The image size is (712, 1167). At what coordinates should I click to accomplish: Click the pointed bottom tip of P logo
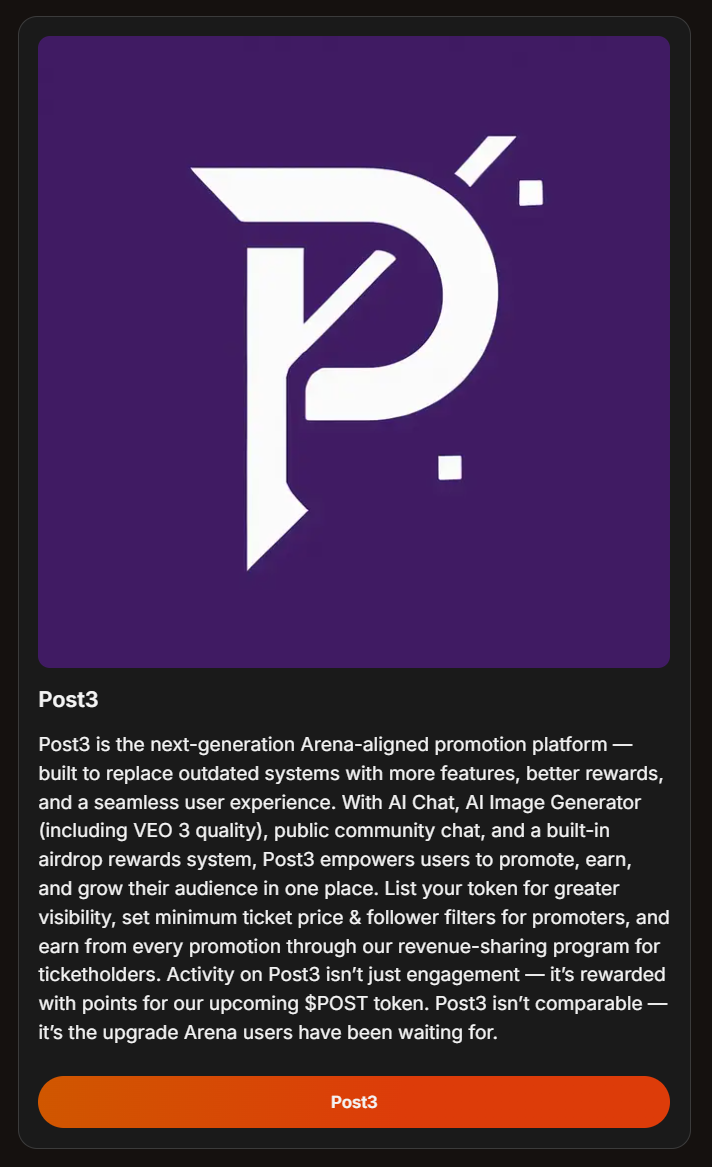tap(256, 556)
